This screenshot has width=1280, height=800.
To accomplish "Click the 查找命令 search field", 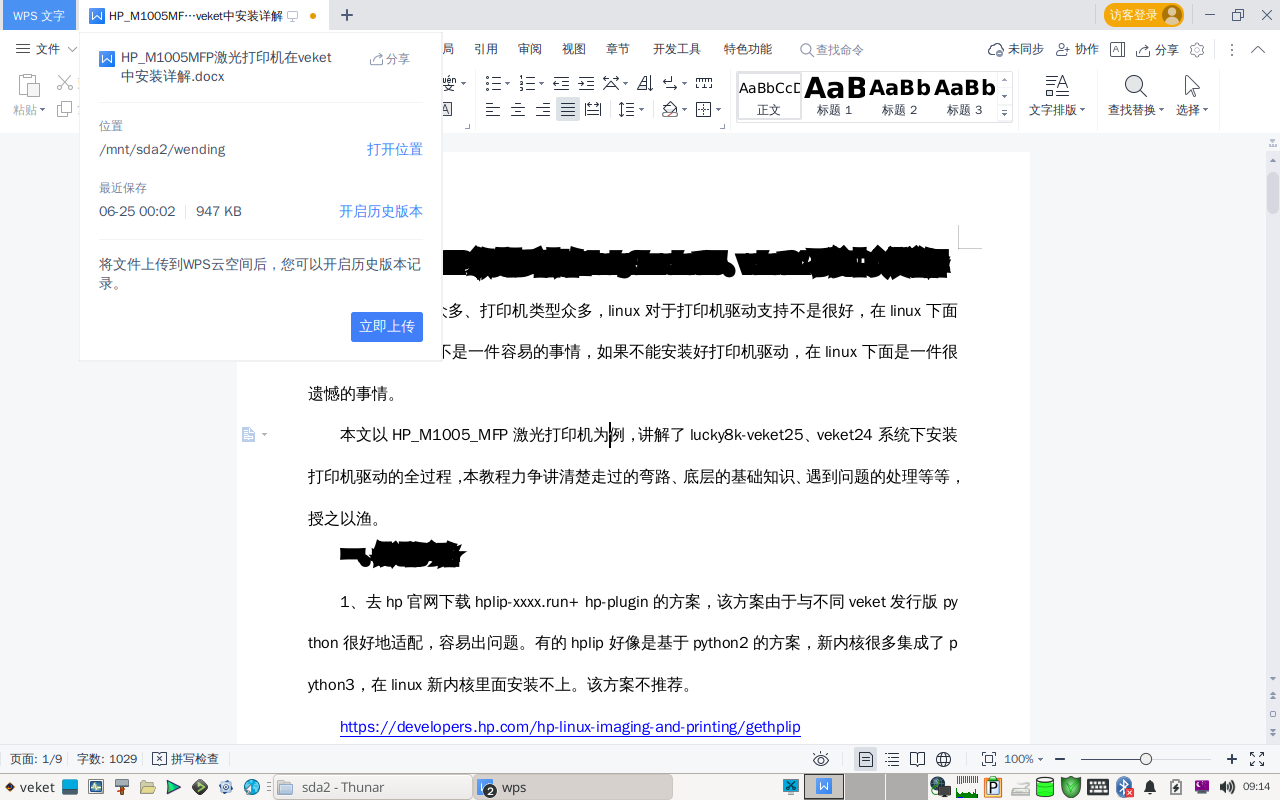I will (832, 49).
